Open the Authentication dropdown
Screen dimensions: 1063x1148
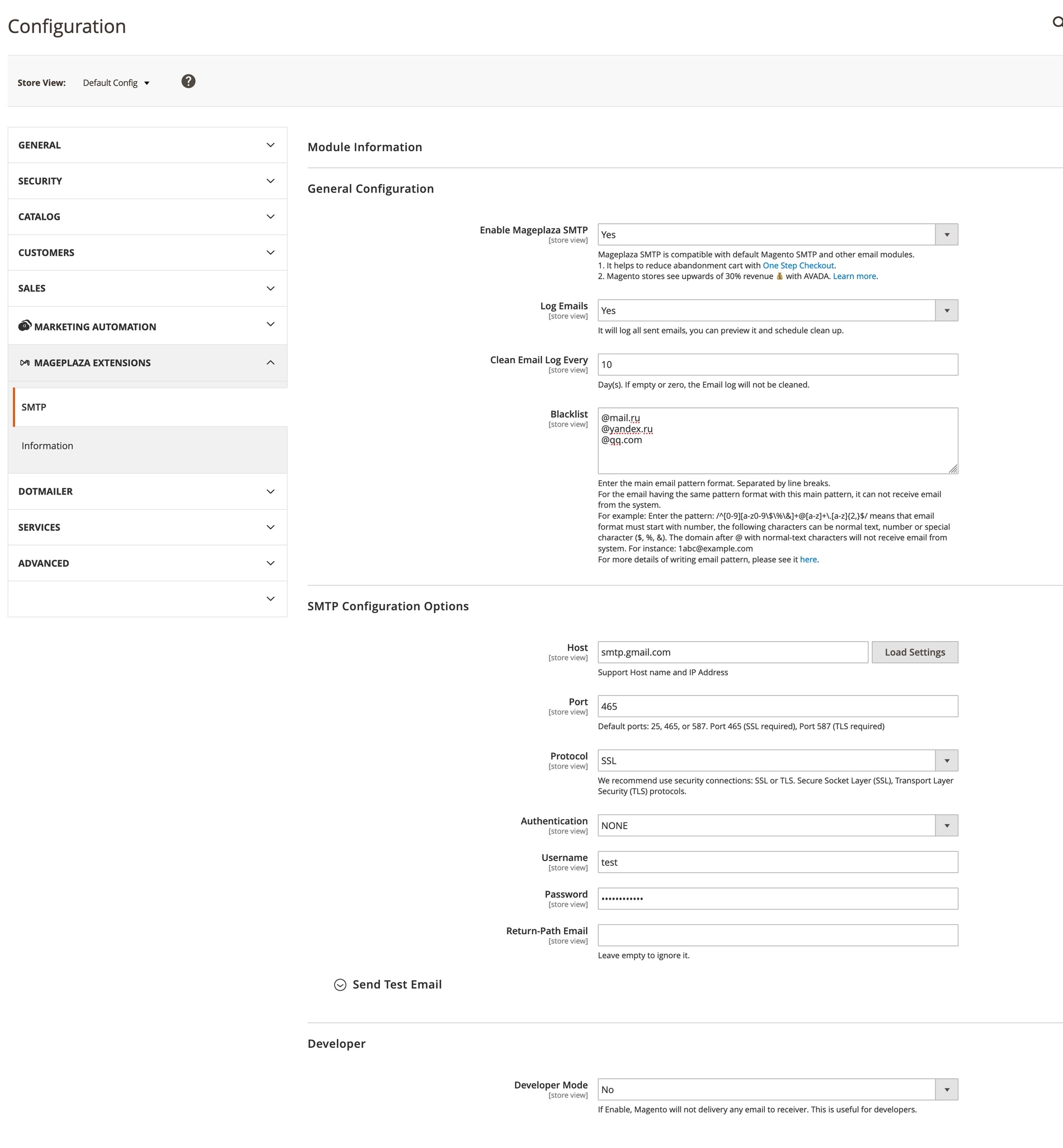point(777,825)
